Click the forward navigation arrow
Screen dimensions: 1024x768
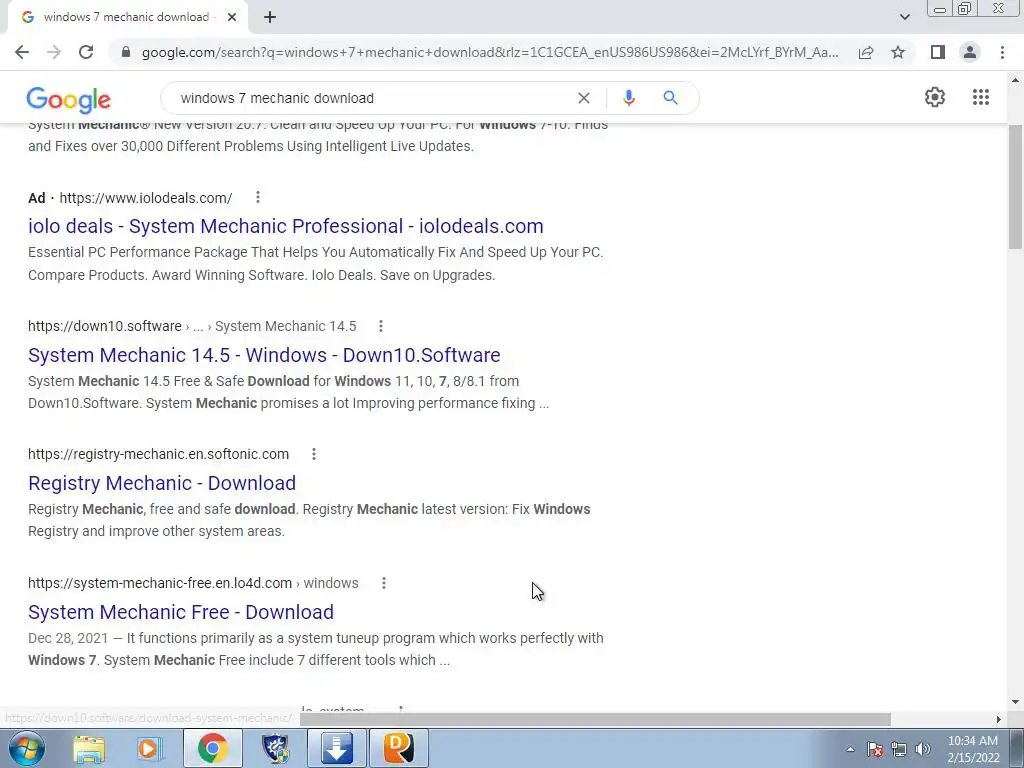(x=54, y=52)
